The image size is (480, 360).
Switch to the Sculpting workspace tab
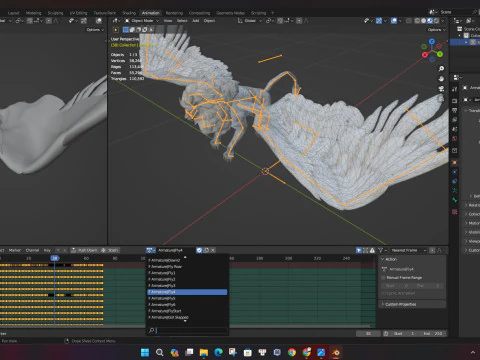coord(55,13)
